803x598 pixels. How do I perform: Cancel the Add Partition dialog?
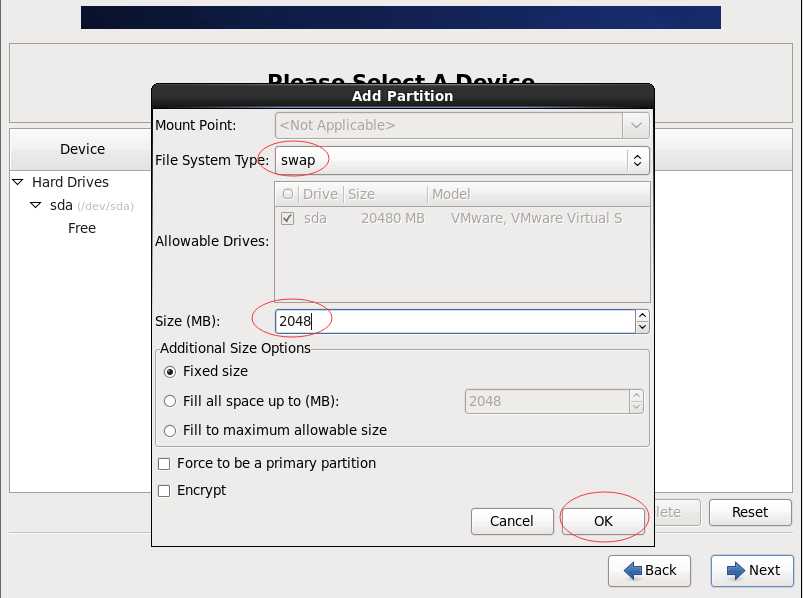(x=512, y=521)
